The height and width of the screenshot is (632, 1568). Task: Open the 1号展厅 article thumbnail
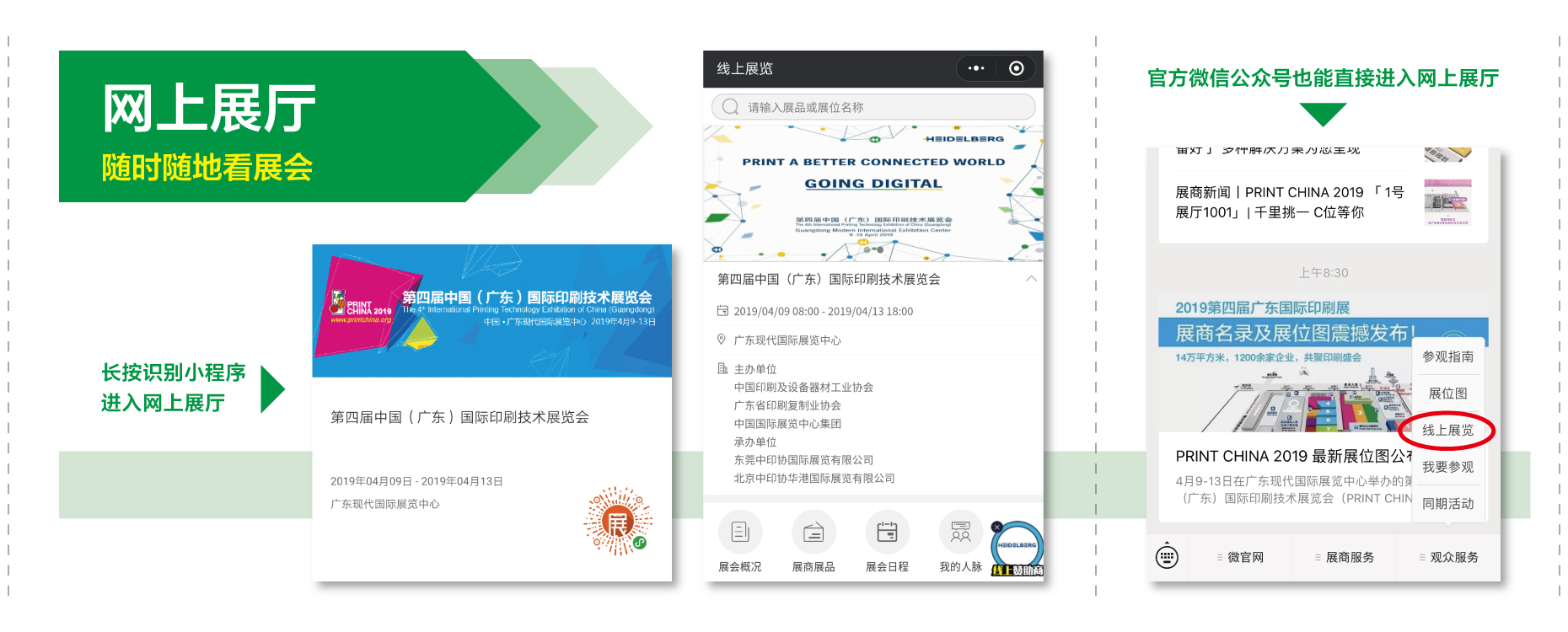[x=1447, y=202]
